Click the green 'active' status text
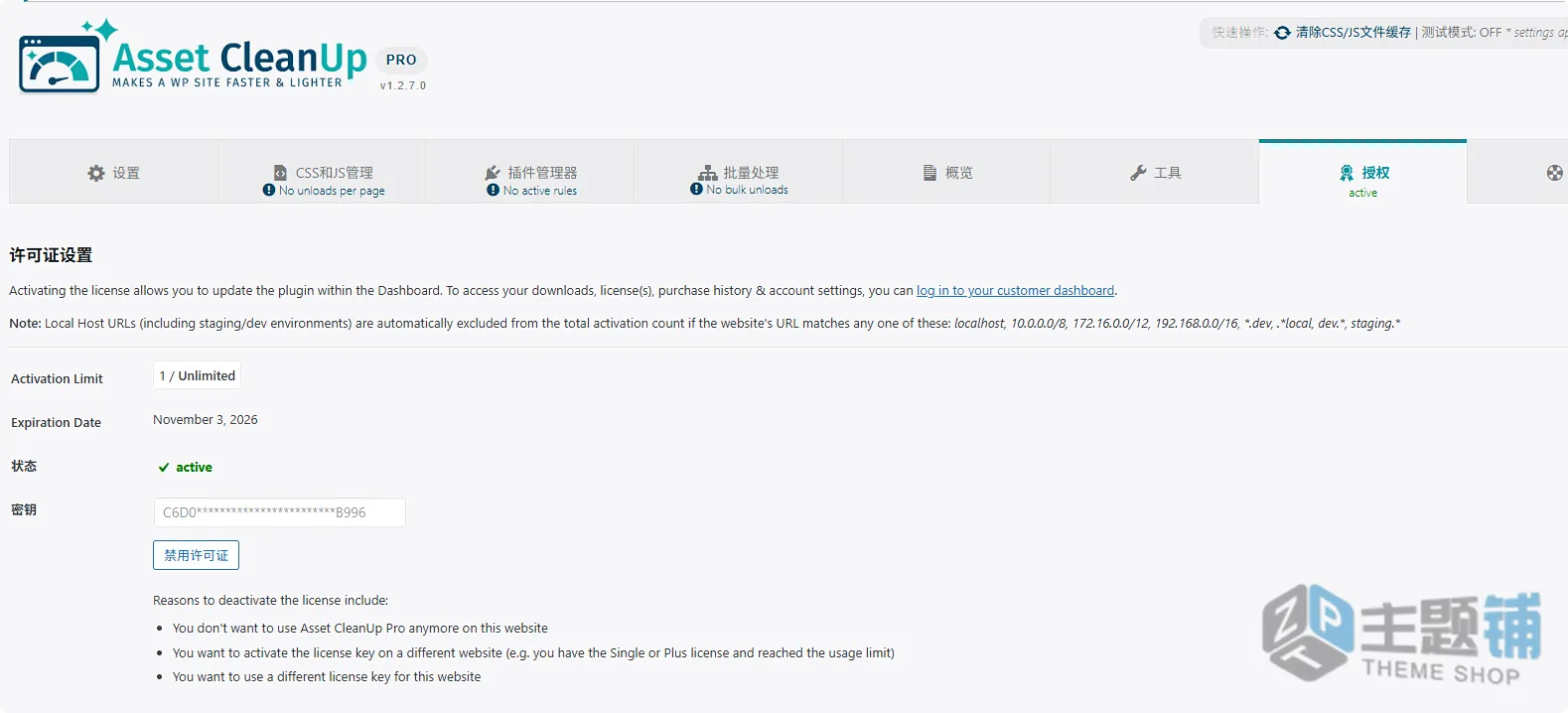 tap(194, 468)
